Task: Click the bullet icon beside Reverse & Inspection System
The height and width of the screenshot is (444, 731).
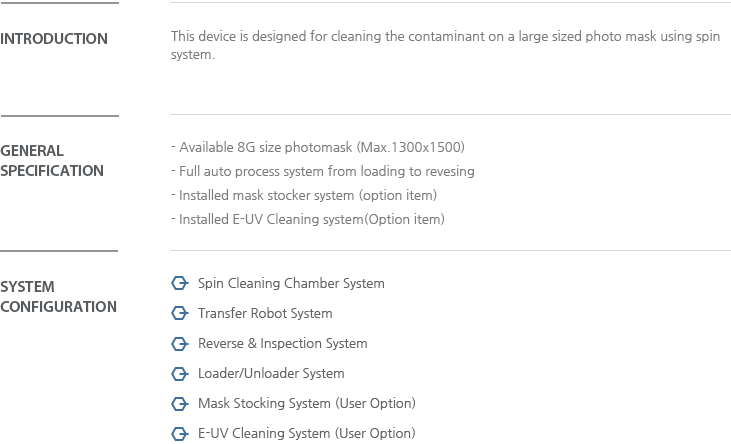Action: click(x=179, y=343)
